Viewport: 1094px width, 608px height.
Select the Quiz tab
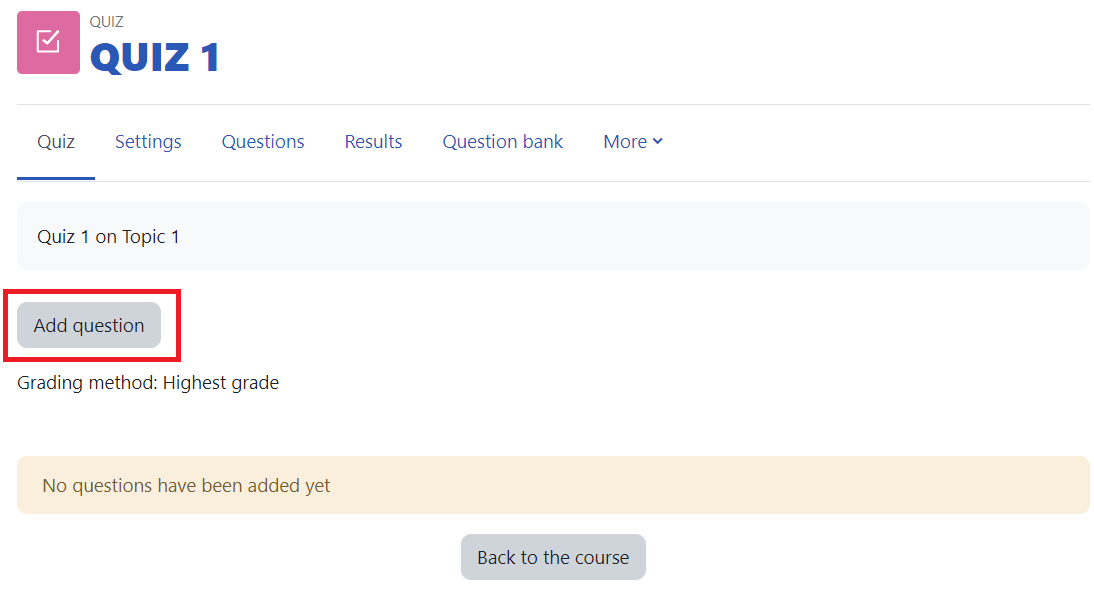[x=56, y=142]
